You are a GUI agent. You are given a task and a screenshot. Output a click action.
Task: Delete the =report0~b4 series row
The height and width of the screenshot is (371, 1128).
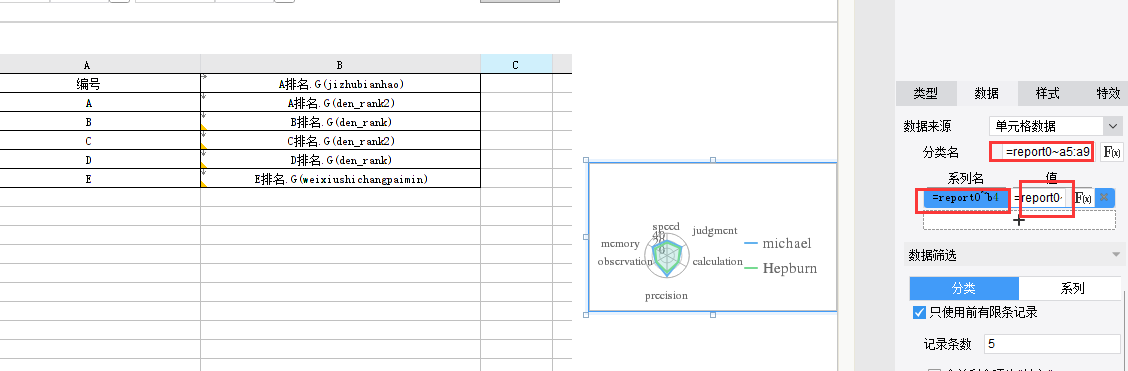coord(1104,198)
